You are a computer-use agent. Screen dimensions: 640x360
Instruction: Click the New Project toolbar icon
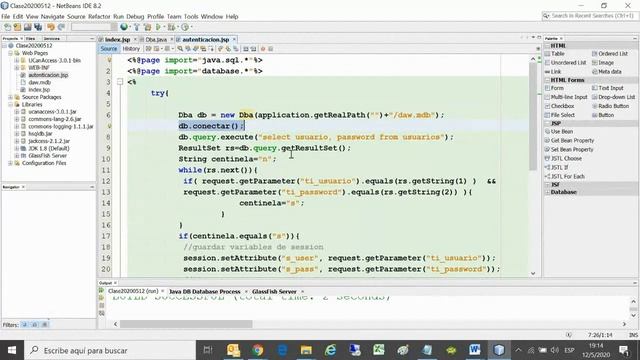pyautogui.click(x=17, y=27)
